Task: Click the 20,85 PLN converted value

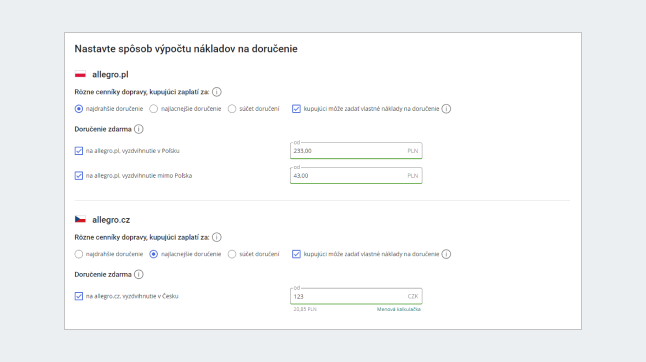Action: click(305, 309)
